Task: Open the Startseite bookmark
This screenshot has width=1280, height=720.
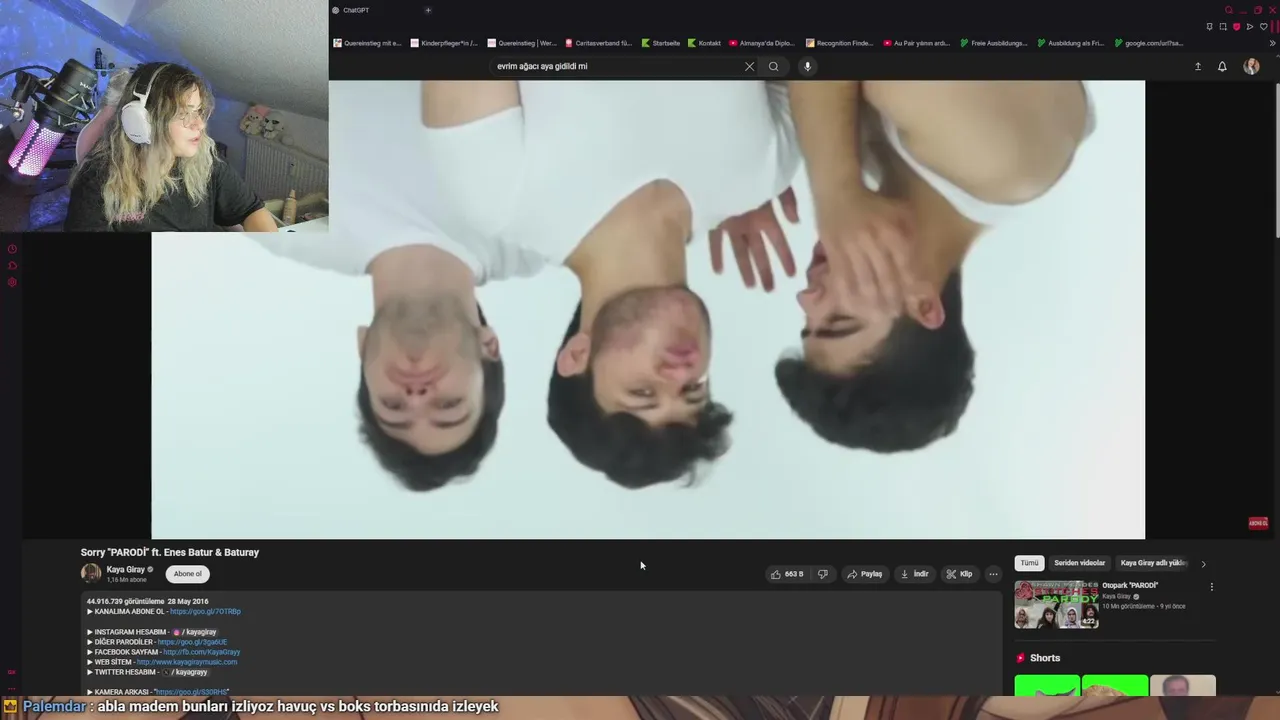Action: click(661, 43)
